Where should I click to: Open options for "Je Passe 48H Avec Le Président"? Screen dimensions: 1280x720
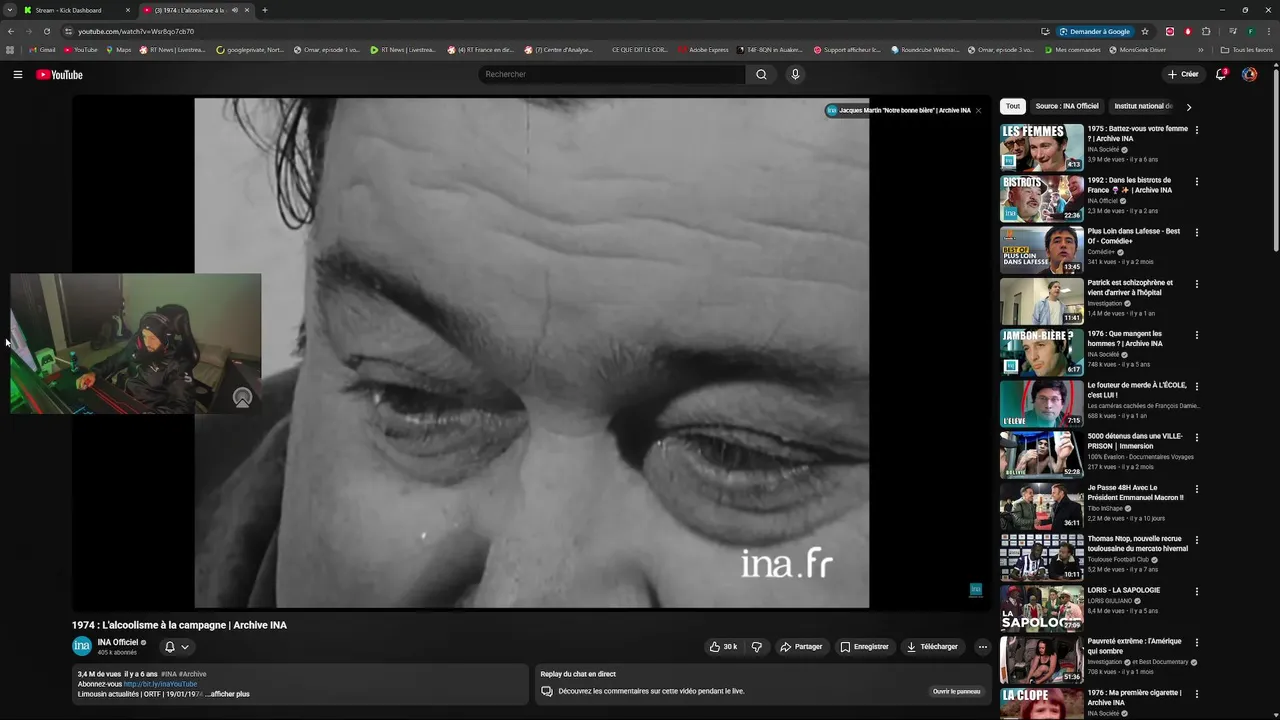[x=1196, y=489]
